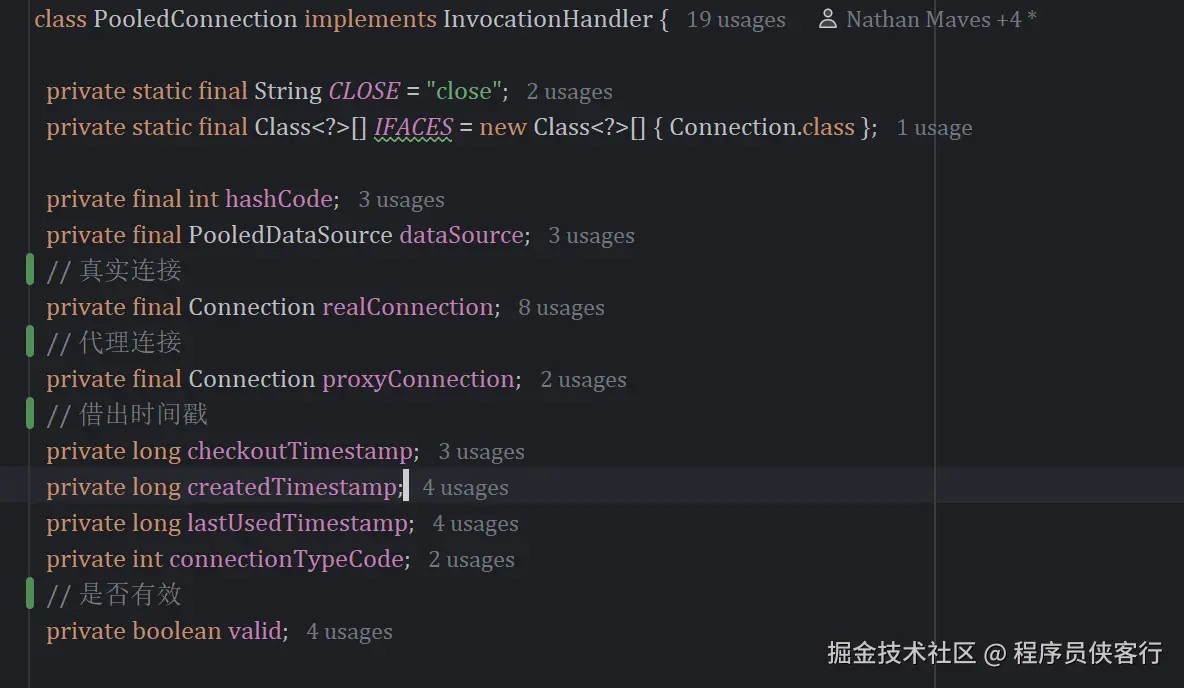Show usages of the lastUsedTimestamp field
Image resolution: width=1184 pixels, height=688 pixels.
click(x=475, y=524)
